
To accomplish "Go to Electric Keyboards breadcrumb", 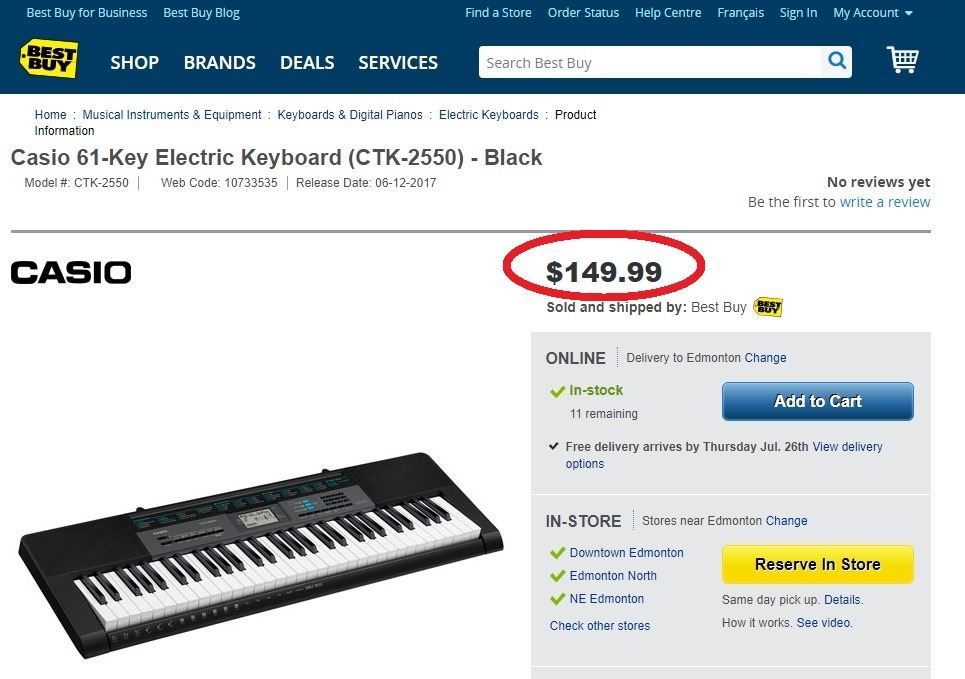I will tap(489, 115).
